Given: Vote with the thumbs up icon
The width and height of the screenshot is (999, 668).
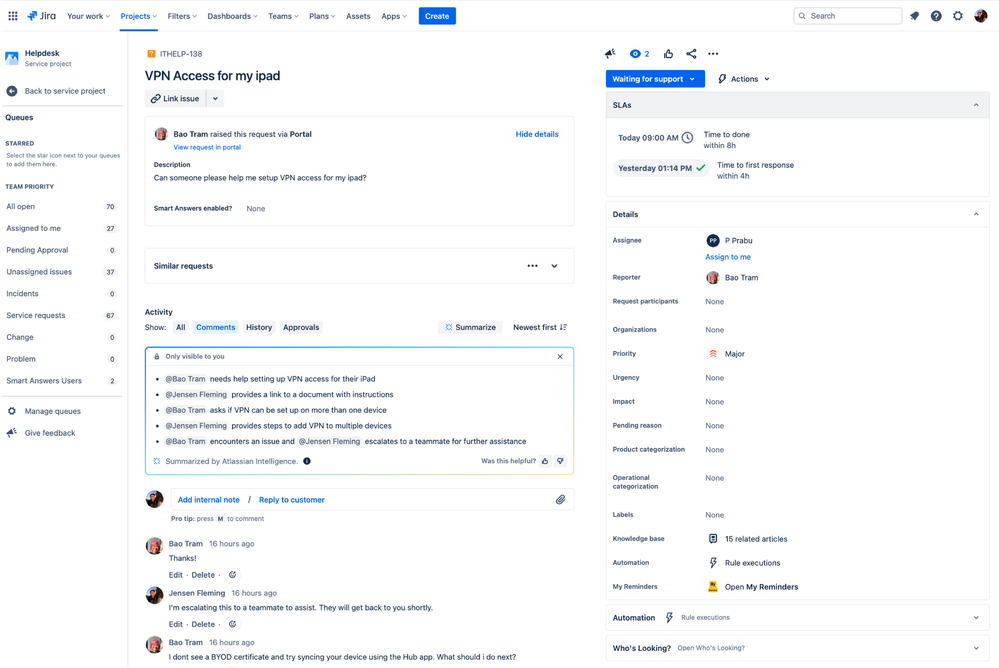Looking at the screenshot, I should click(668, 54).
